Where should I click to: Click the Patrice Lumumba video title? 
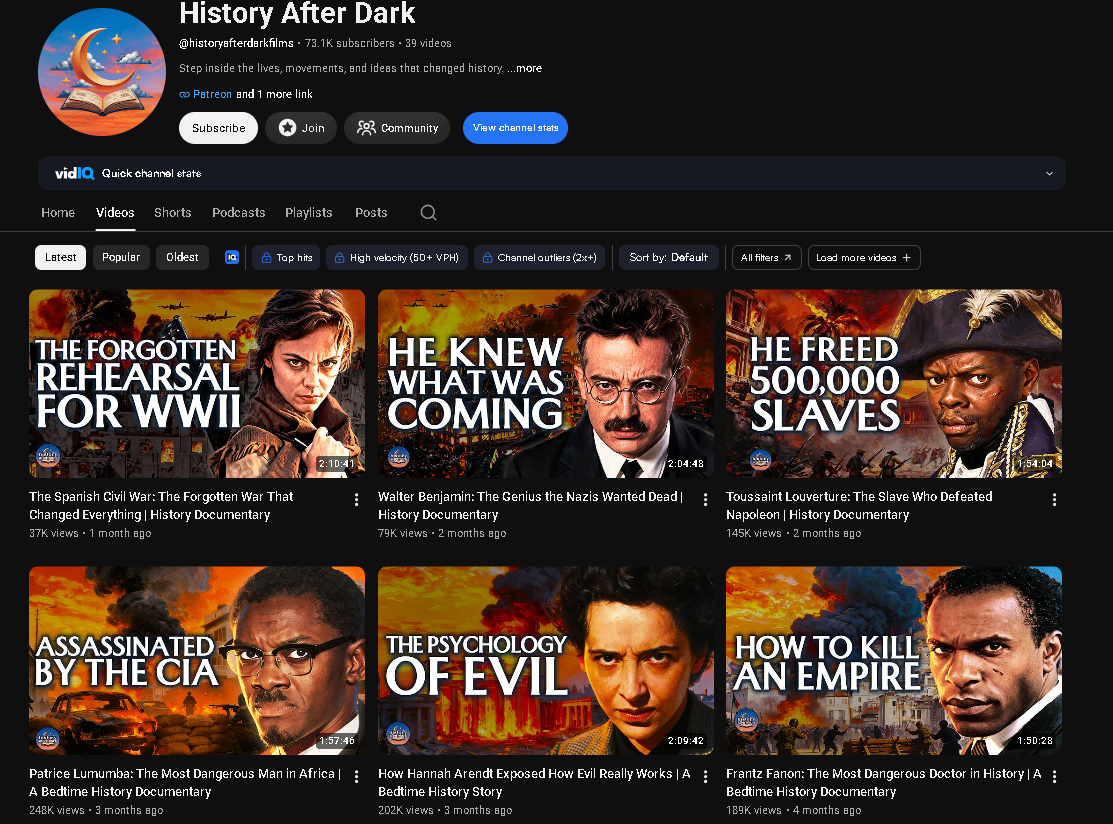point(185,782)
